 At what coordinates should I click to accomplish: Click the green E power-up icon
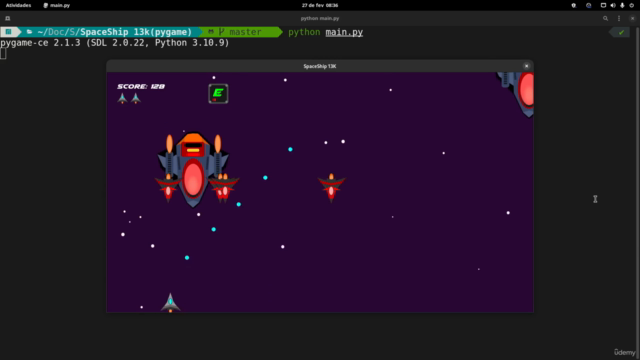coord(218,93)
